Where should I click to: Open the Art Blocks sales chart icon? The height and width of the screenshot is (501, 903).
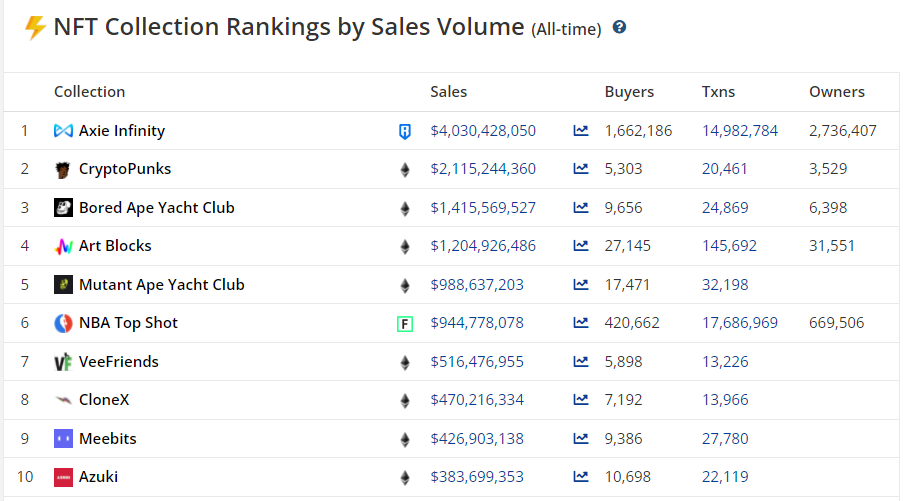pos(581,246)
